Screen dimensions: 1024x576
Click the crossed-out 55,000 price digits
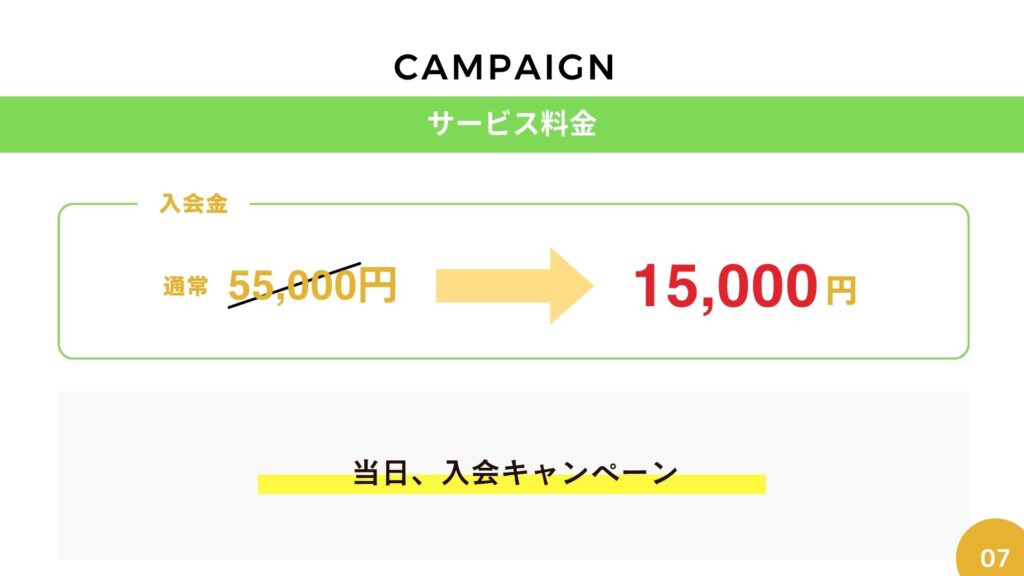[x=293, y=286]
